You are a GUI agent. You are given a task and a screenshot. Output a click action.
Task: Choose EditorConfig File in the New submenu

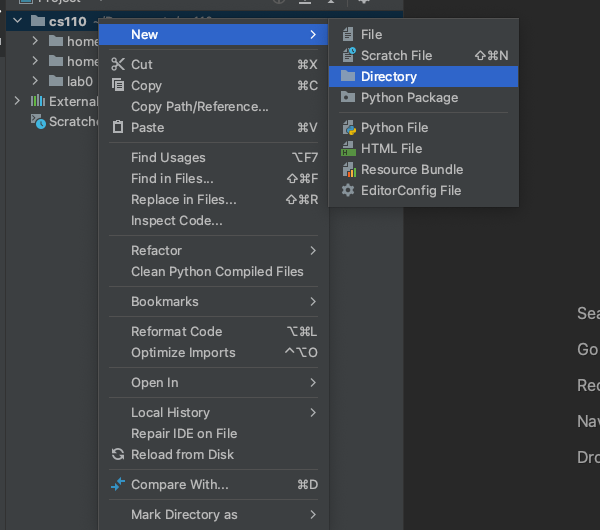[423, 191]
